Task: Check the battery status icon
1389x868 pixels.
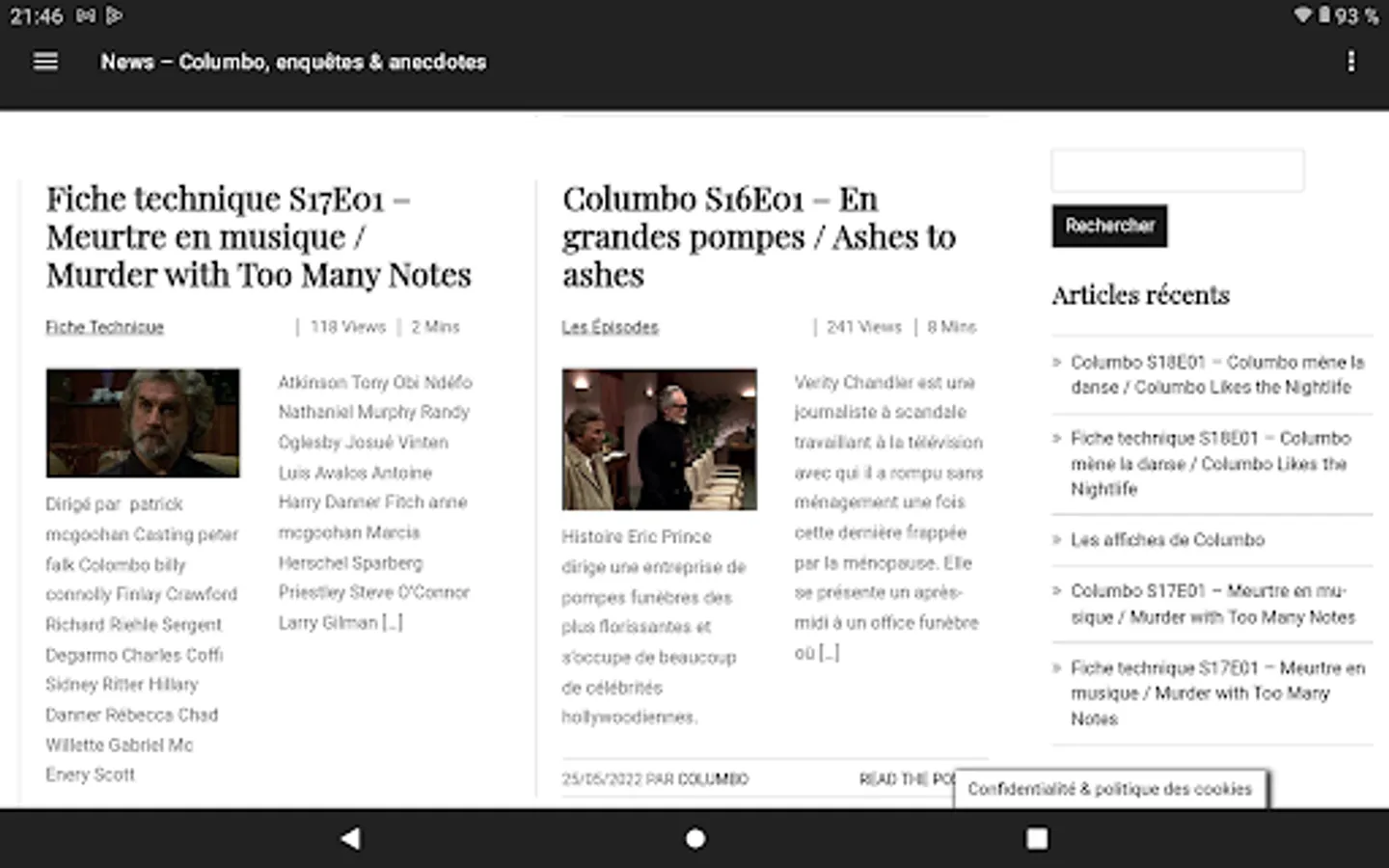Action: tap(1324, 15)
